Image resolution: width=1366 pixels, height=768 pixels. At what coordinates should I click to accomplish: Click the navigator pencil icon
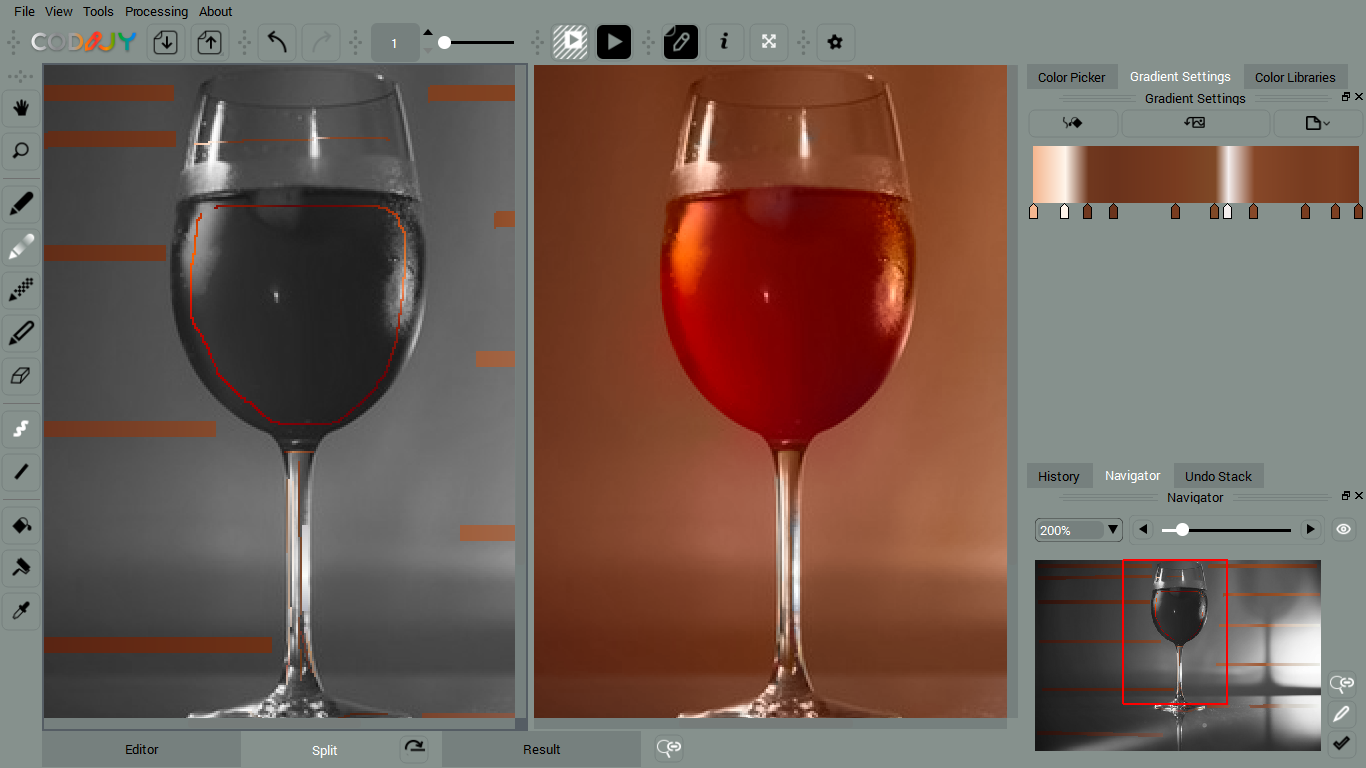(x=1342, y=714)
